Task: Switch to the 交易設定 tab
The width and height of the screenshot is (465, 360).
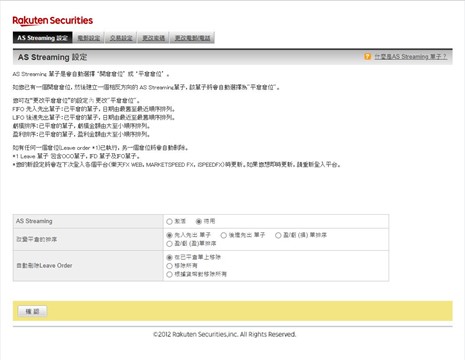Action: pyautogui.click(x=121, y=38)
